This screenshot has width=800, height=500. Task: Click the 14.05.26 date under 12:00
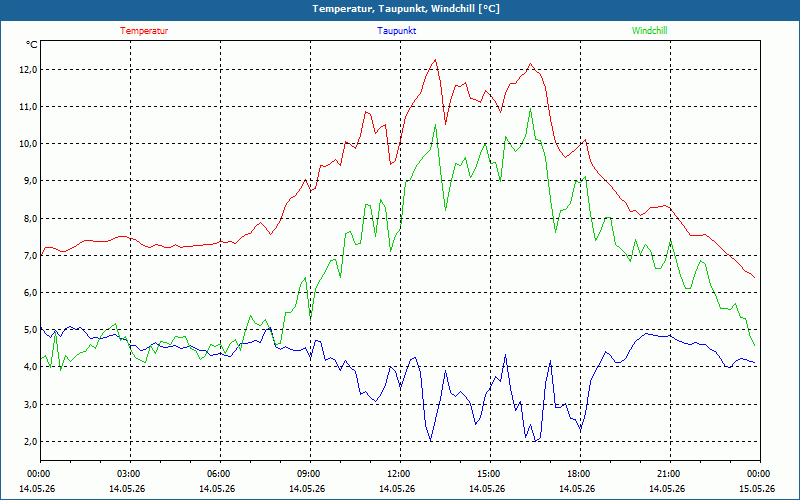[397, 489]
